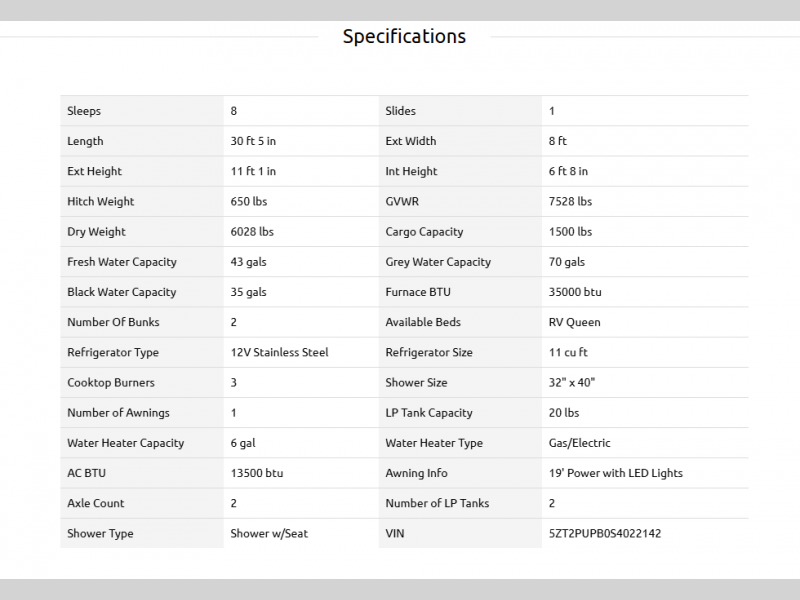The height and width of the screenshot is (600, 800).
Task: Select the Shower w/Seat value
Action: click(x=269, y=533)
